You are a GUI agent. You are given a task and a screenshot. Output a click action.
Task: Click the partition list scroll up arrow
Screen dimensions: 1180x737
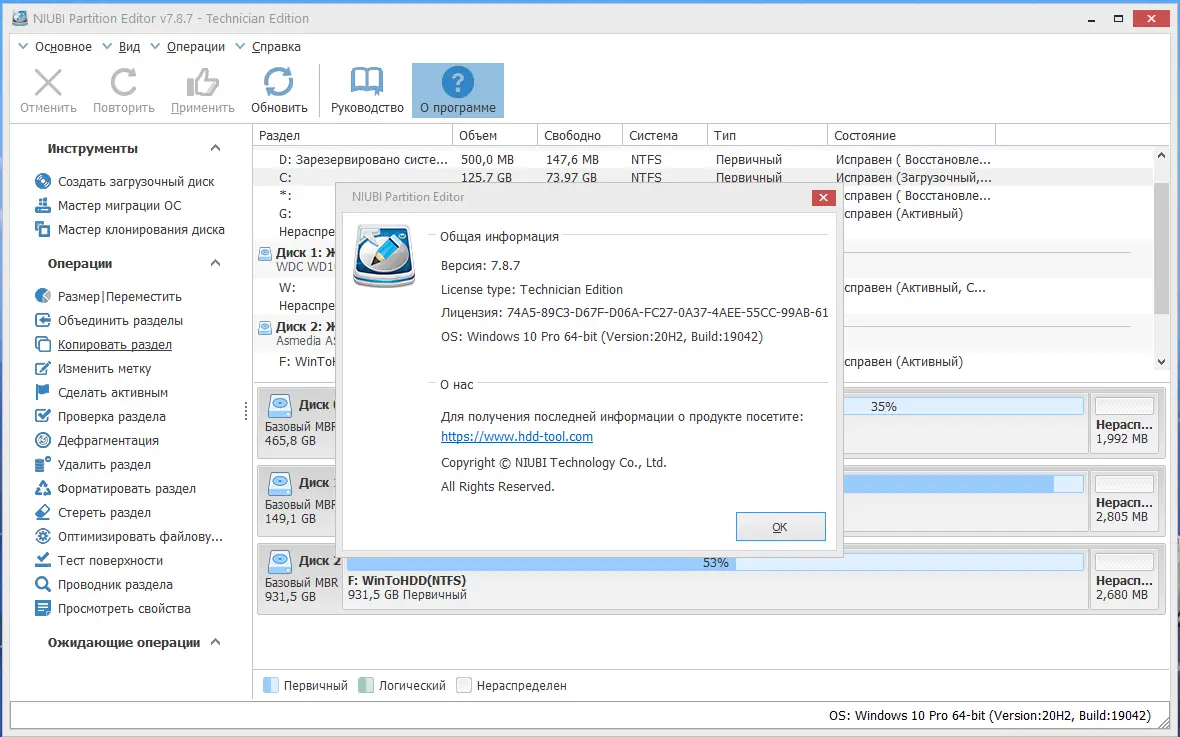pos(1161,156)
